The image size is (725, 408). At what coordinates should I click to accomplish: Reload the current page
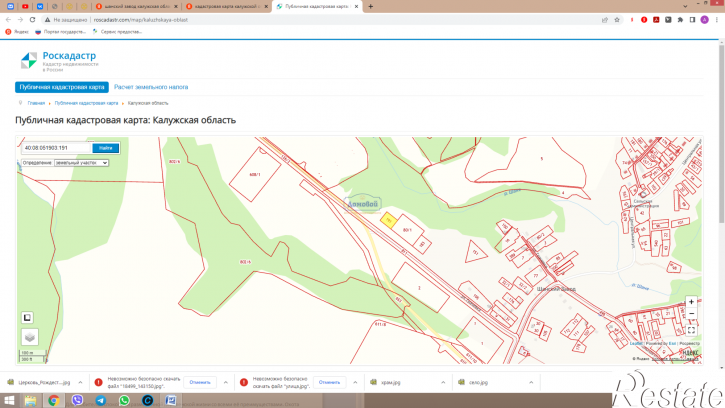pyautogui.click(x=32, y=20)
